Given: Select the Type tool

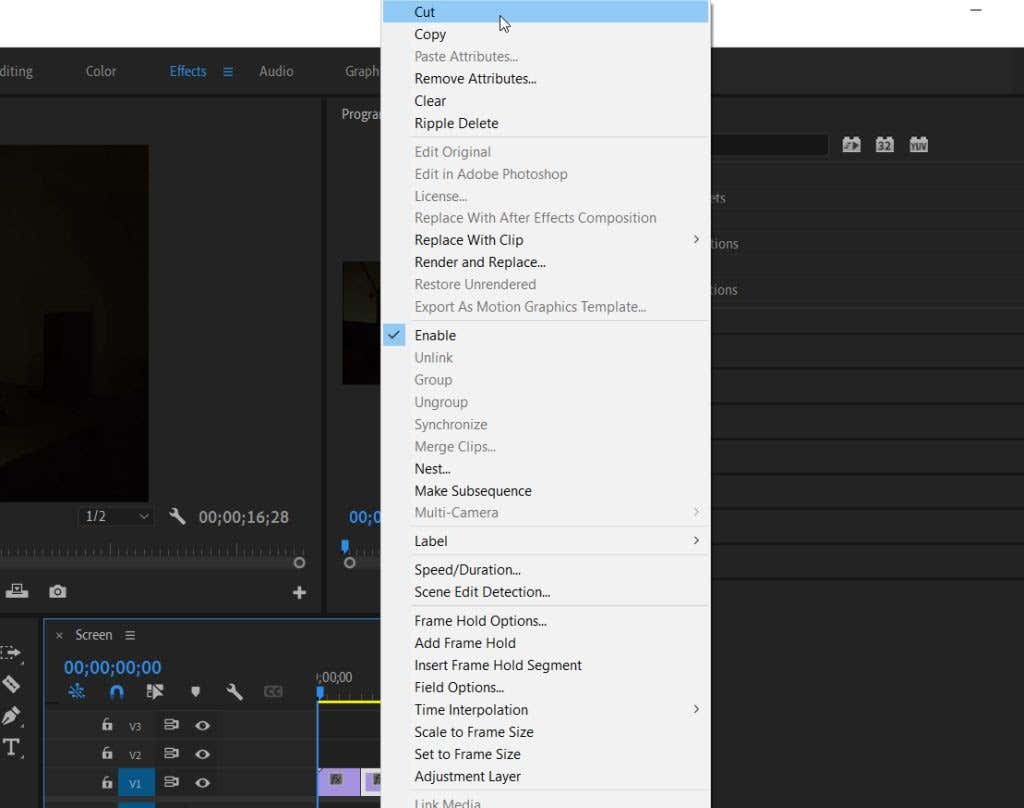Looking at the screenshot, I should point(11,747).
